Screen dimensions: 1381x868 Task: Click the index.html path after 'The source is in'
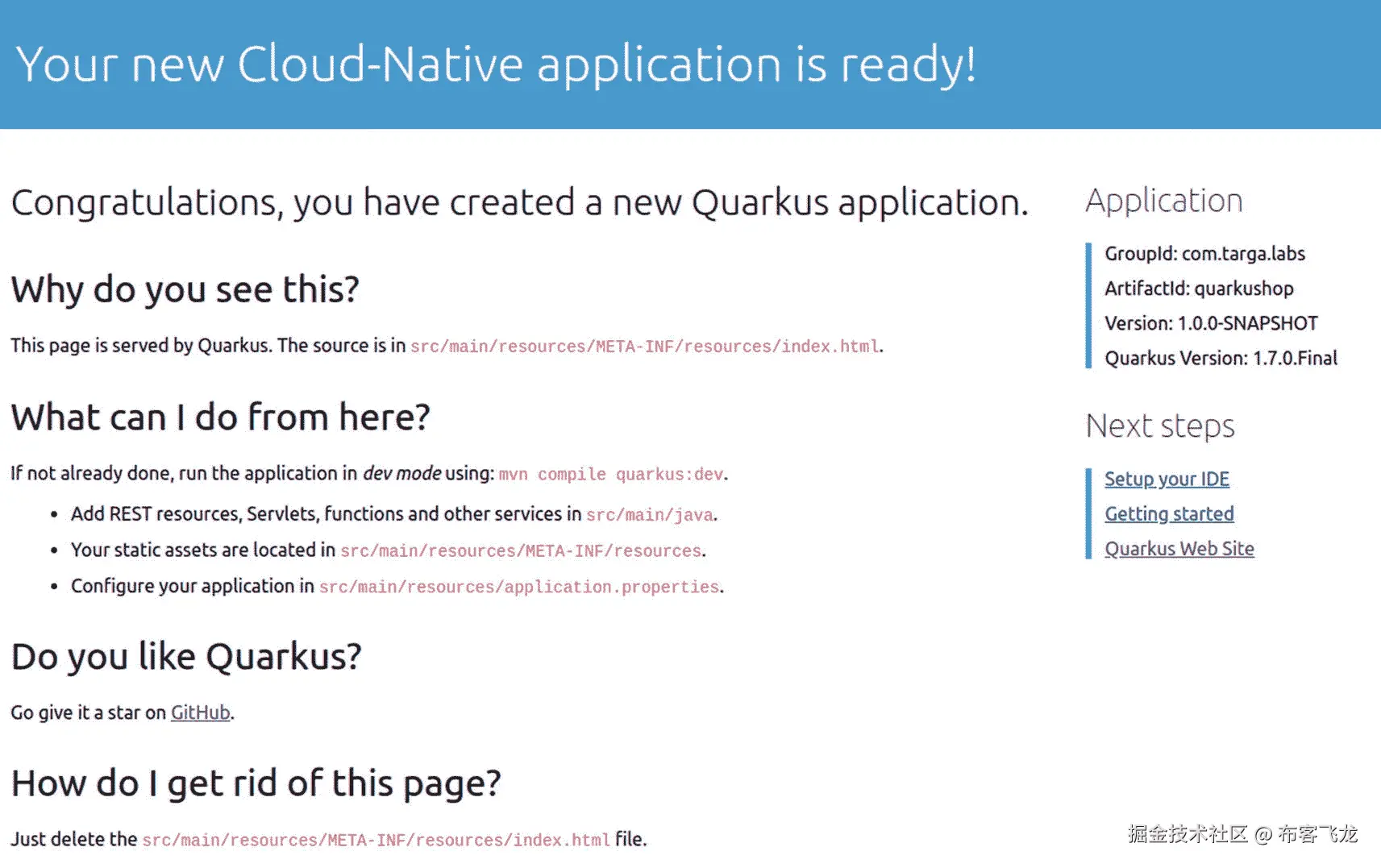(x=645, y=347)
